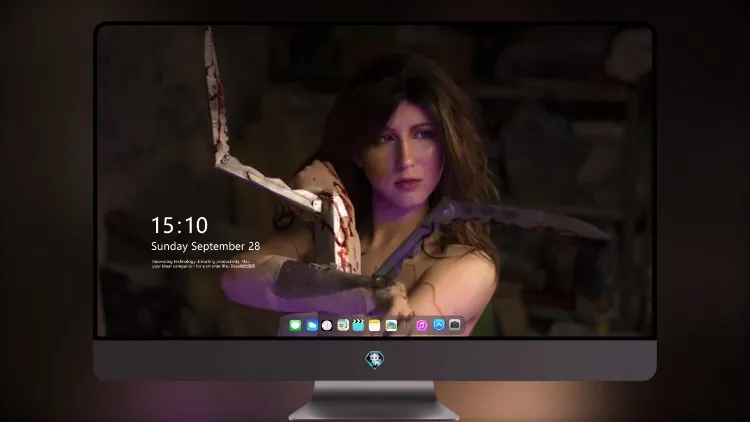Open the colorful folders app in dock

click(391, 325)
